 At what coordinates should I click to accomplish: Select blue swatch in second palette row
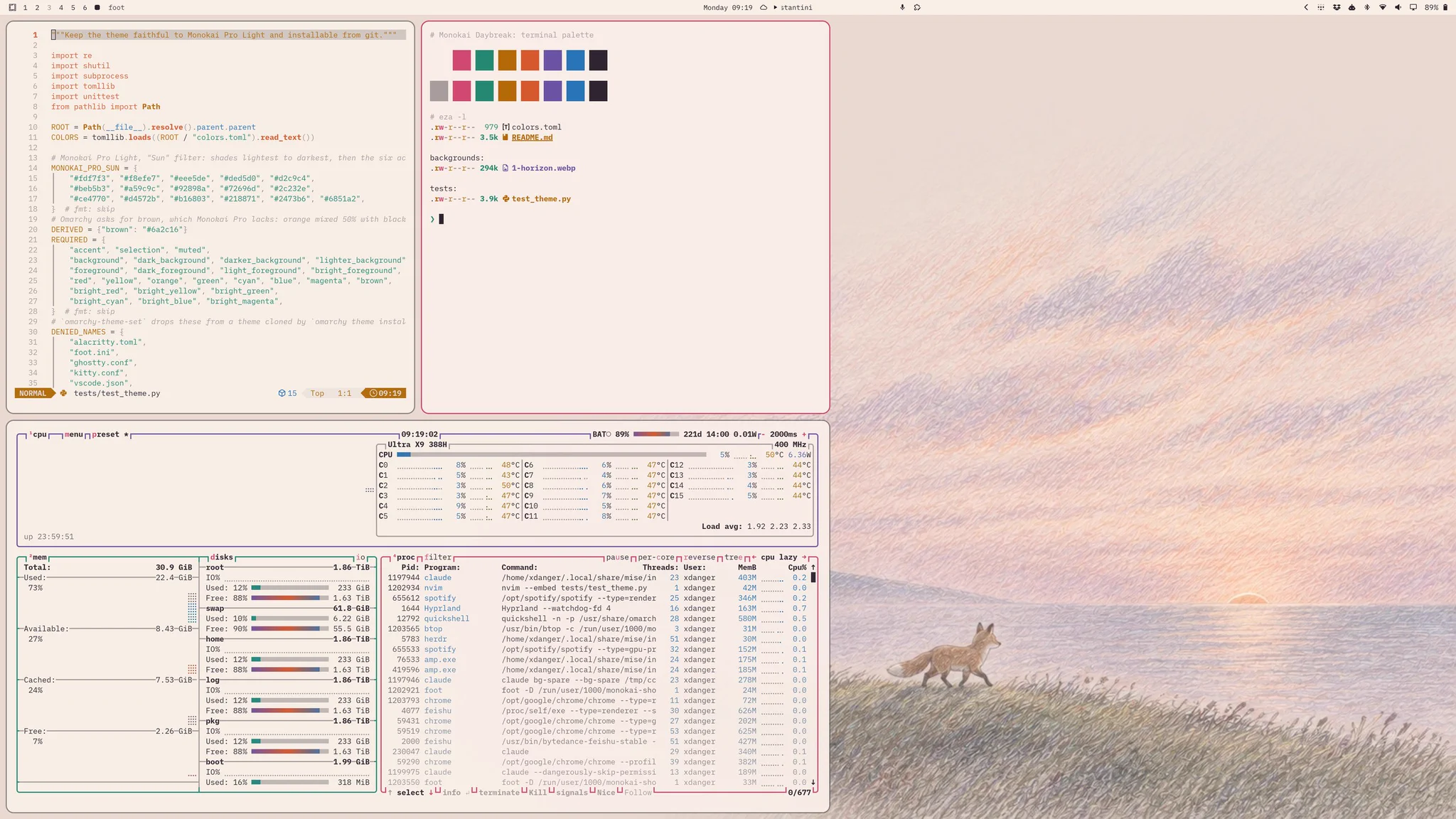pyautogui.click(x=575, y=91)
